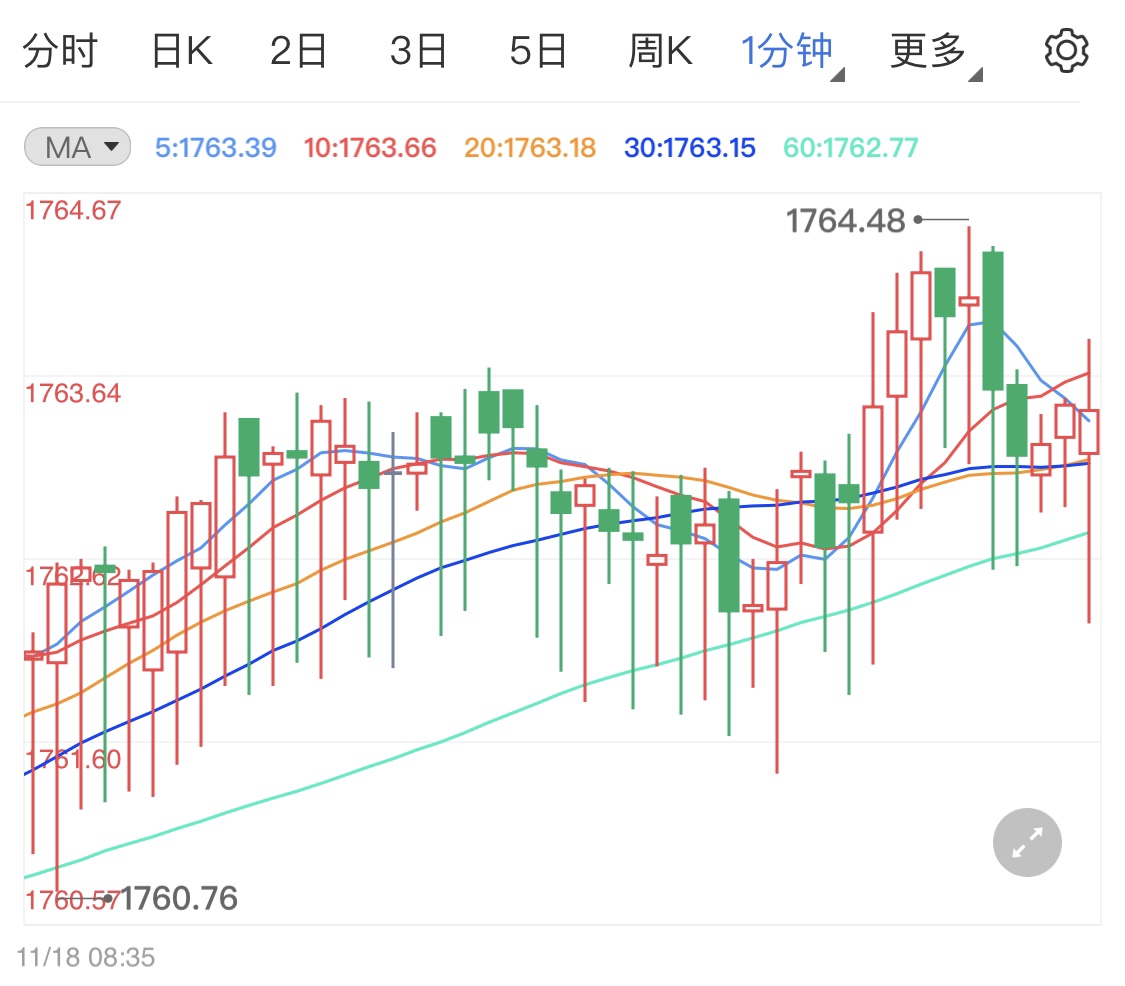
Task: Click the MA20 value 20:1763.18
Action: 529,148
